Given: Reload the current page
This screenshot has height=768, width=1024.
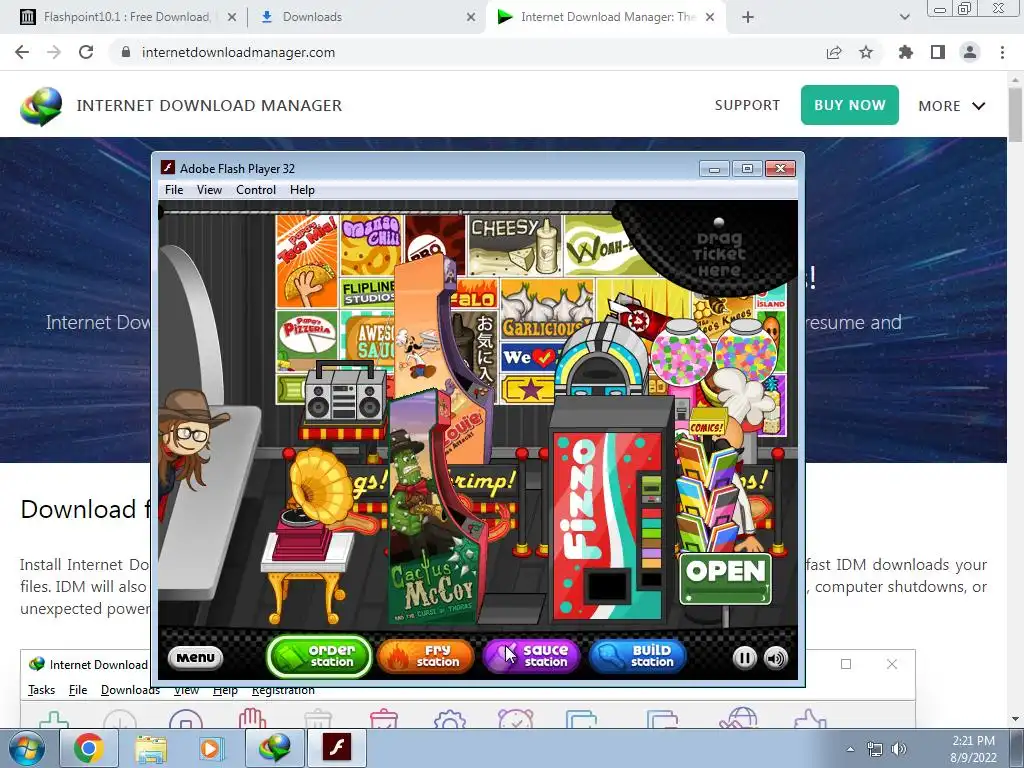Looking at the screenshot, I should (86, 52).
